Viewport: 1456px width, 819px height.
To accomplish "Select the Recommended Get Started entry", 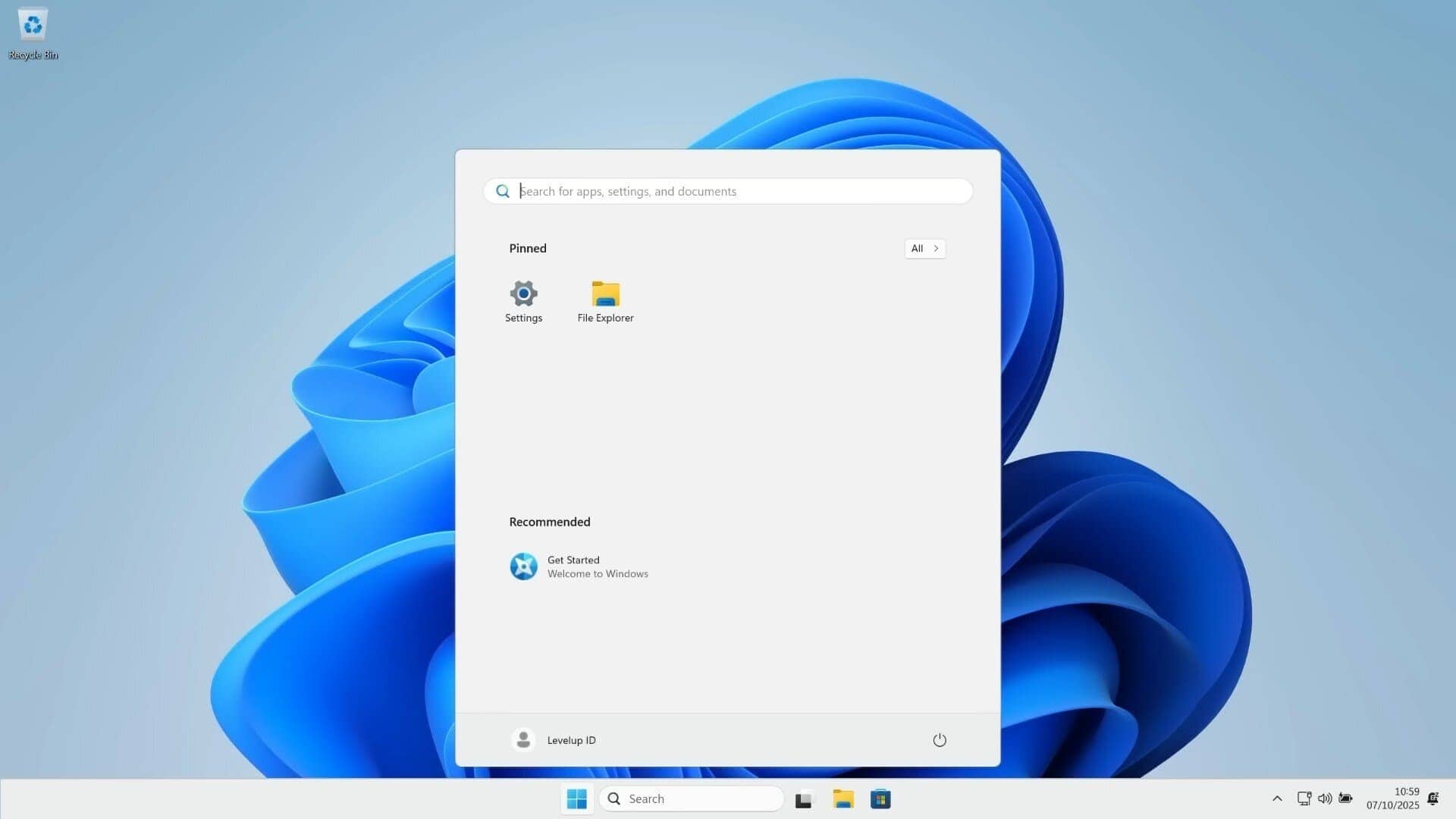I will pos(579,566).
